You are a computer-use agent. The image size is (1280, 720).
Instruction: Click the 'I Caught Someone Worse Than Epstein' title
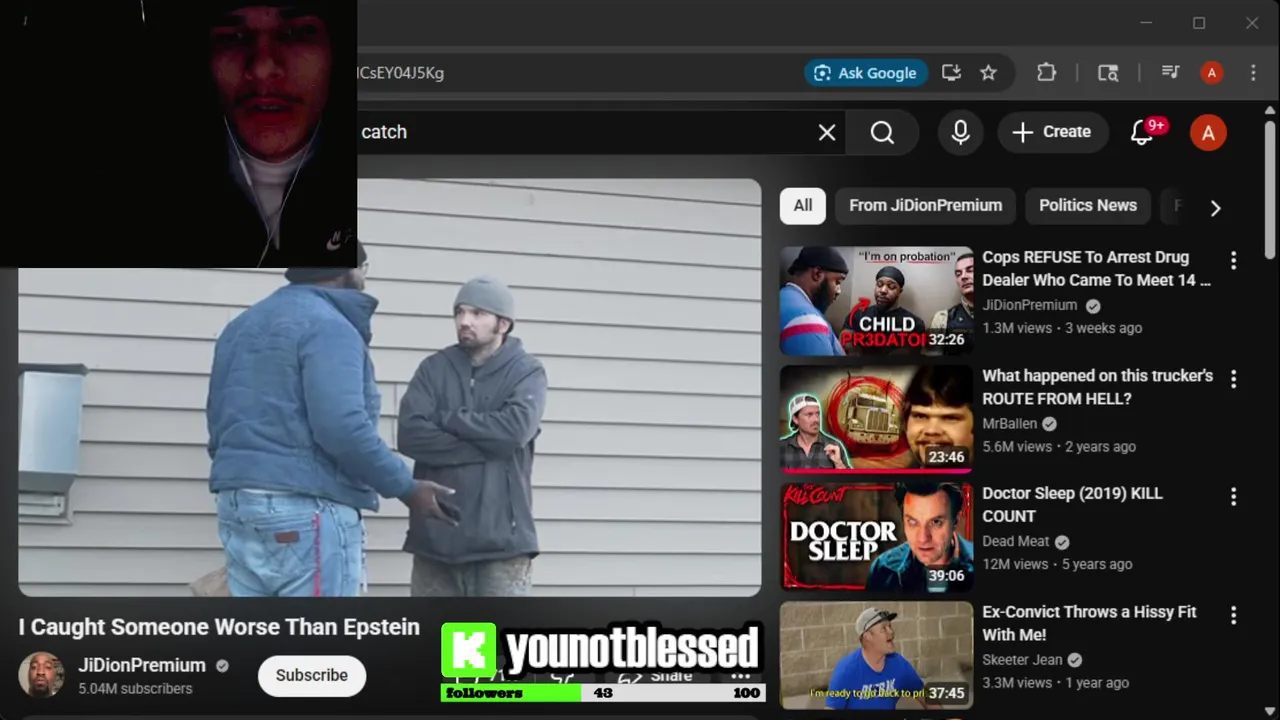tap(219, 627)
